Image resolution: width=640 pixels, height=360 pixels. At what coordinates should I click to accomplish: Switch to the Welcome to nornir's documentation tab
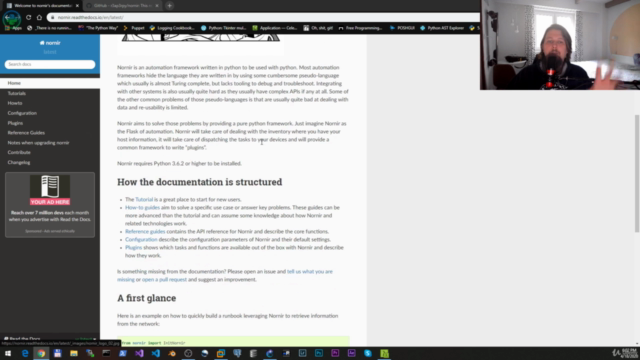pos(42,6)
